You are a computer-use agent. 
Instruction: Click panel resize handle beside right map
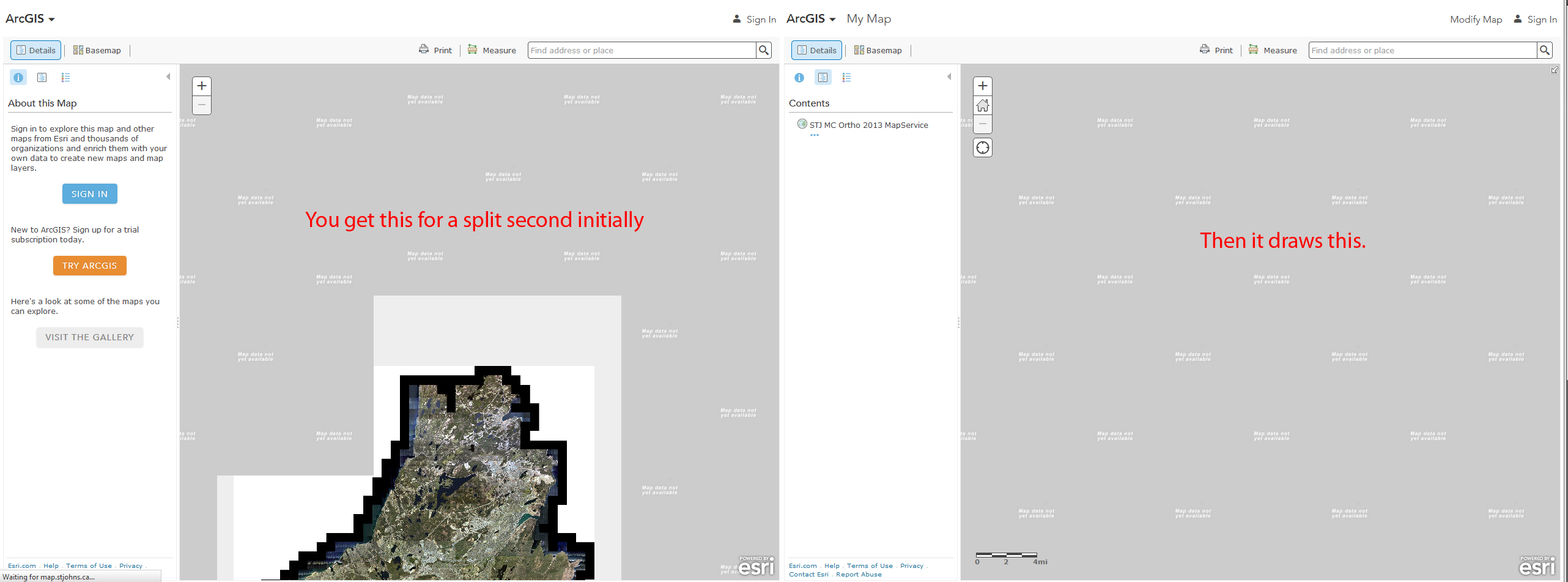coord(958,322)
